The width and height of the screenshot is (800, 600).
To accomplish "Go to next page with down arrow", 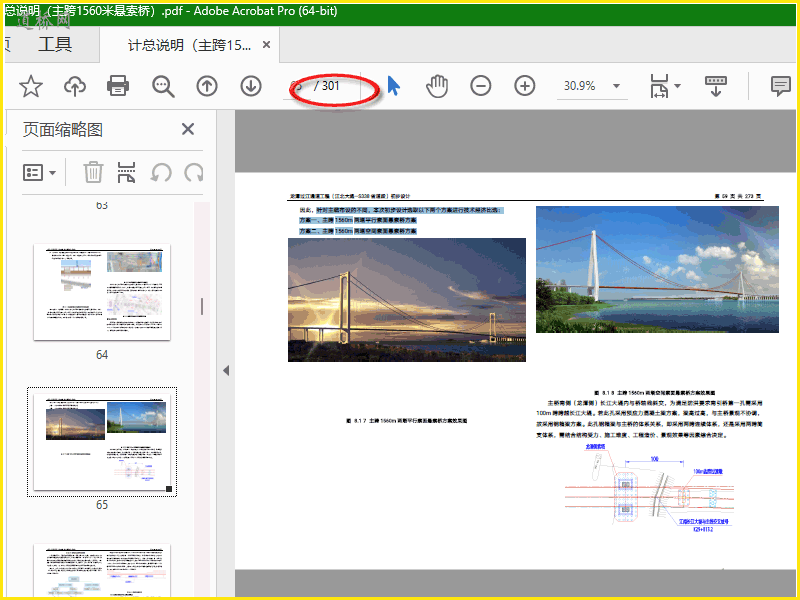I will (251, 86).
